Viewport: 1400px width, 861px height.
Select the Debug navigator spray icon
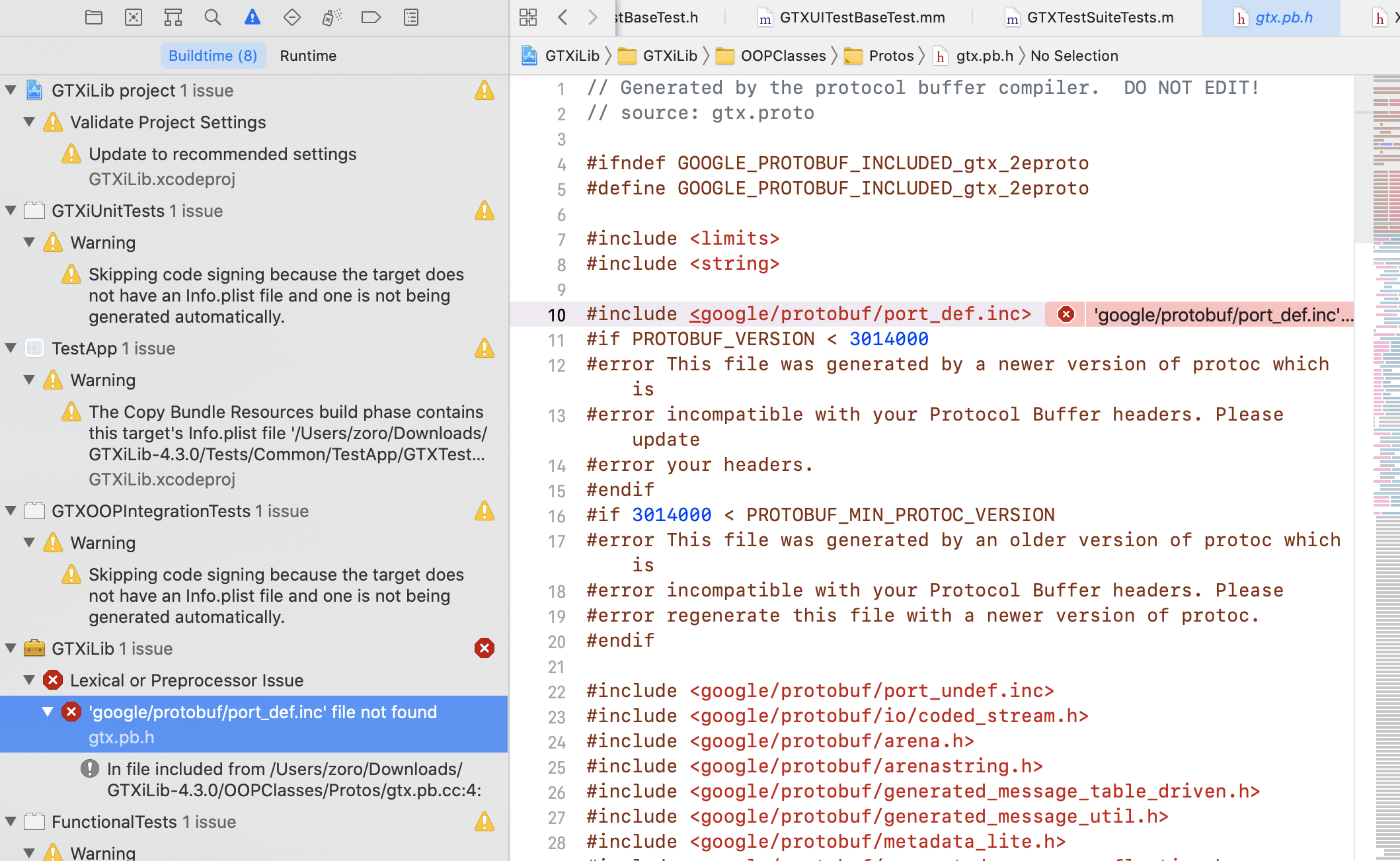coord(331,18)
